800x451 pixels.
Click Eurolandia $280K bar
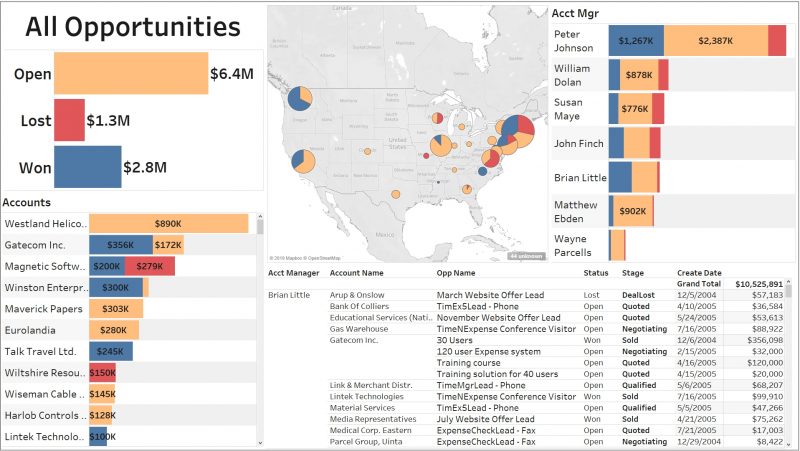click(x=114, y=330)
